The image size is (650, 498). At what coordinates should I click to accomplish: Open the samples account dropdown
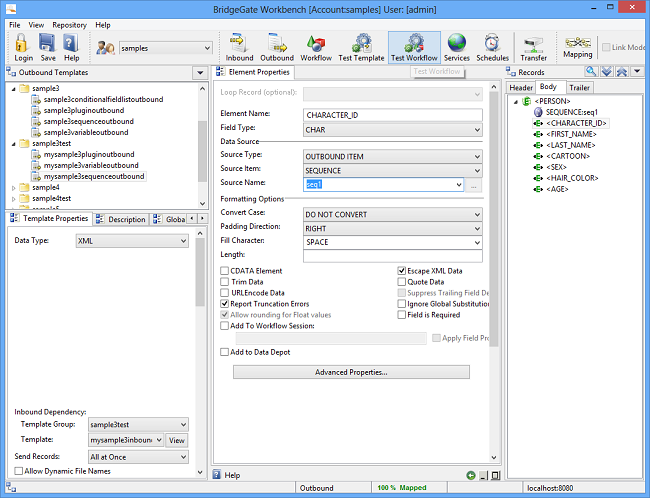tap(166, 48)
